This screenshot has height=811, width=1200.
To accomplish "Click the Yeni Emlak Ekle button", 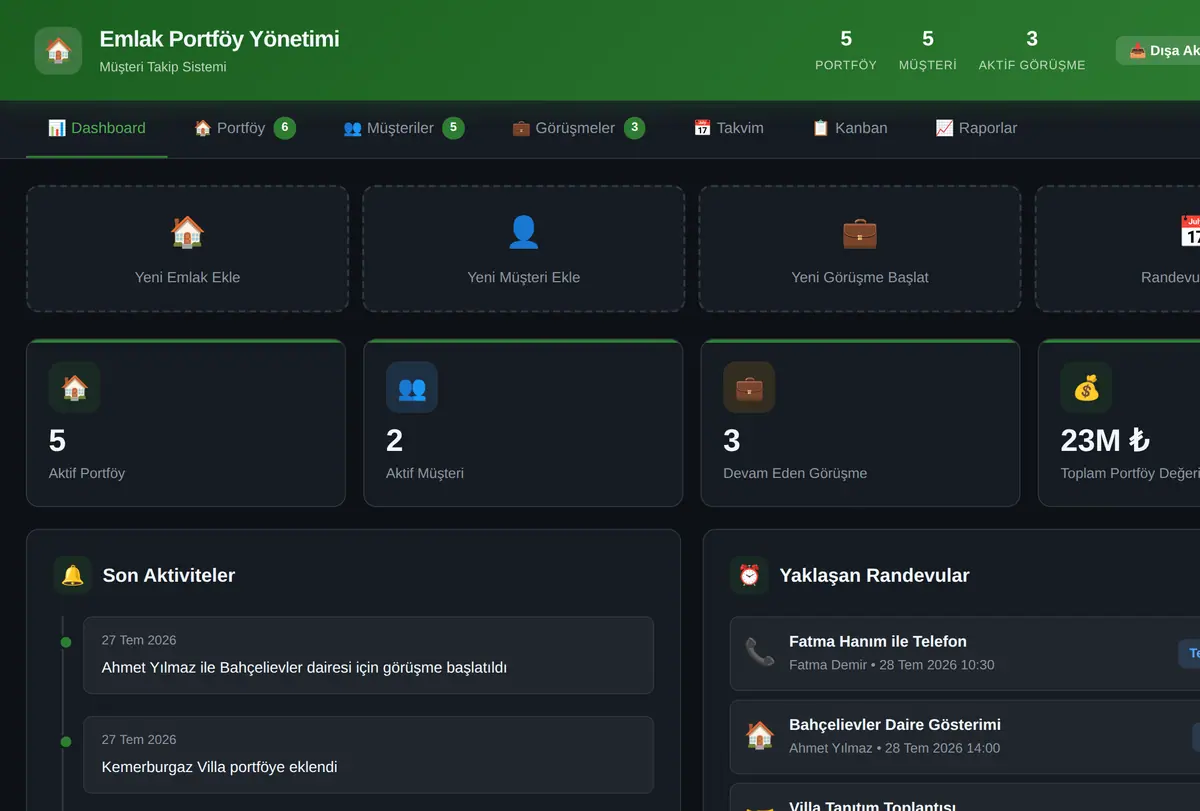I will tap(187, 248).
